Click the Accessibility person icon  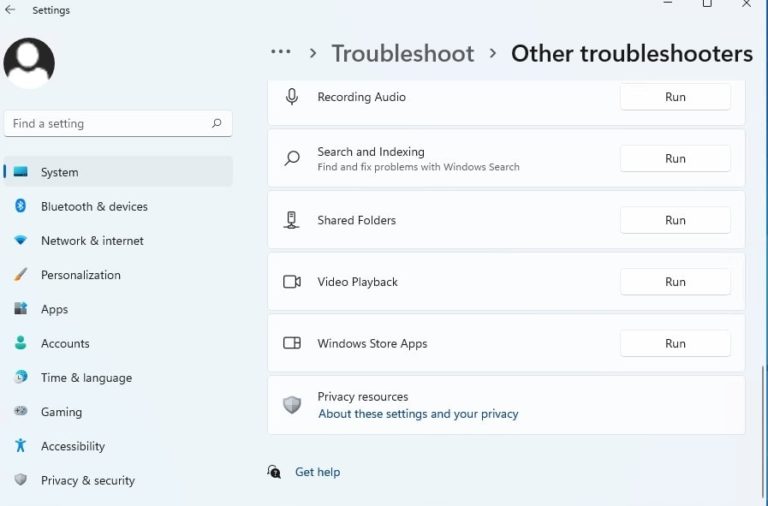20,446
